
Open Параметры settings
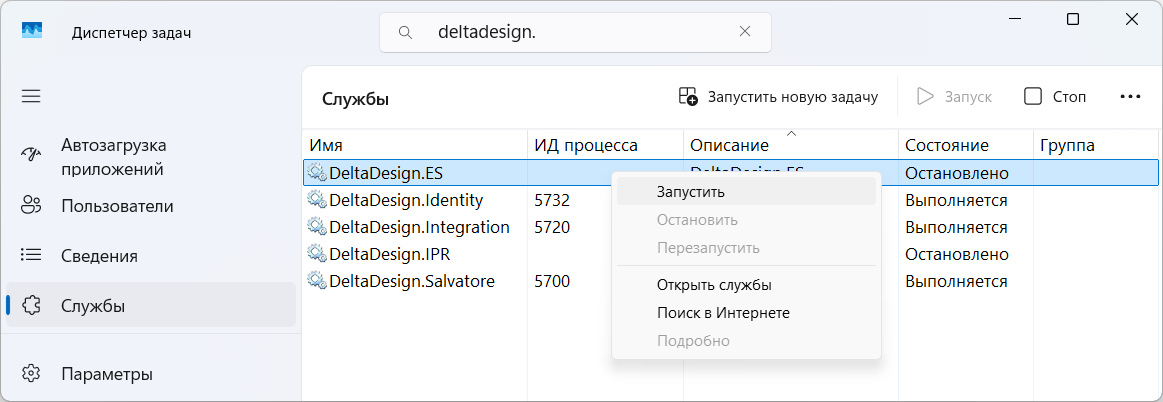tap(151, 373)
